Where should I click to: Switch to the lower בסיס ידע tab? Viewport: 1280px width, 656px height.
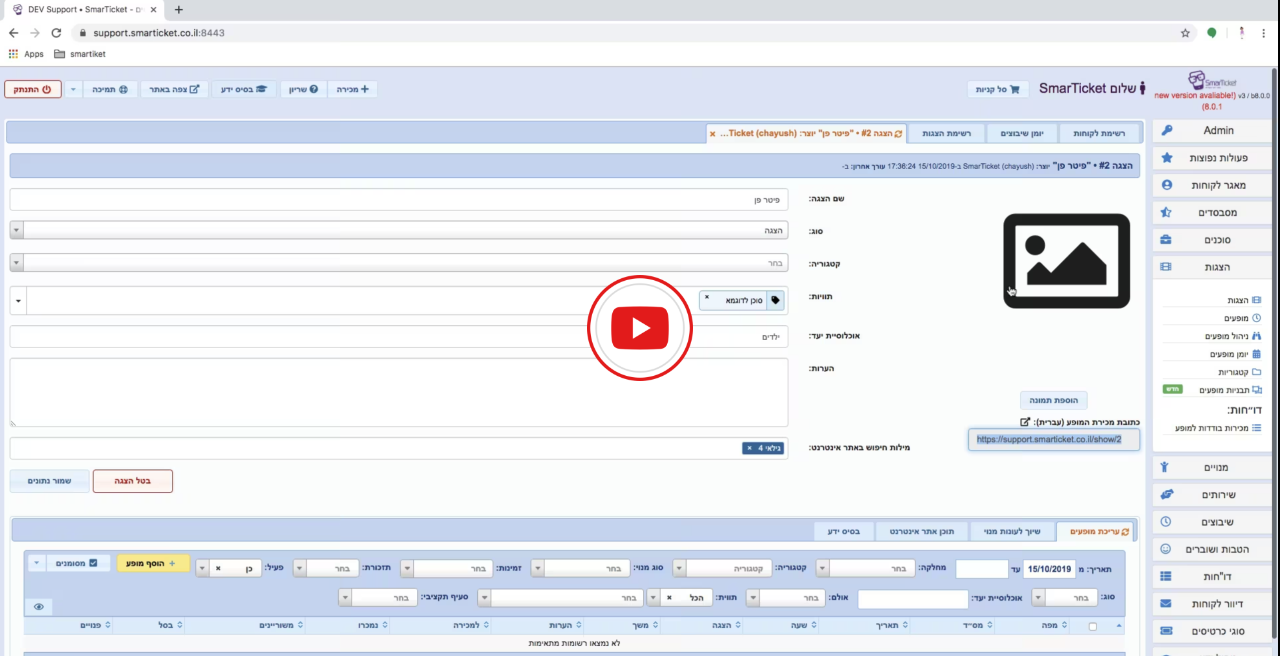(x=844, y=530)
